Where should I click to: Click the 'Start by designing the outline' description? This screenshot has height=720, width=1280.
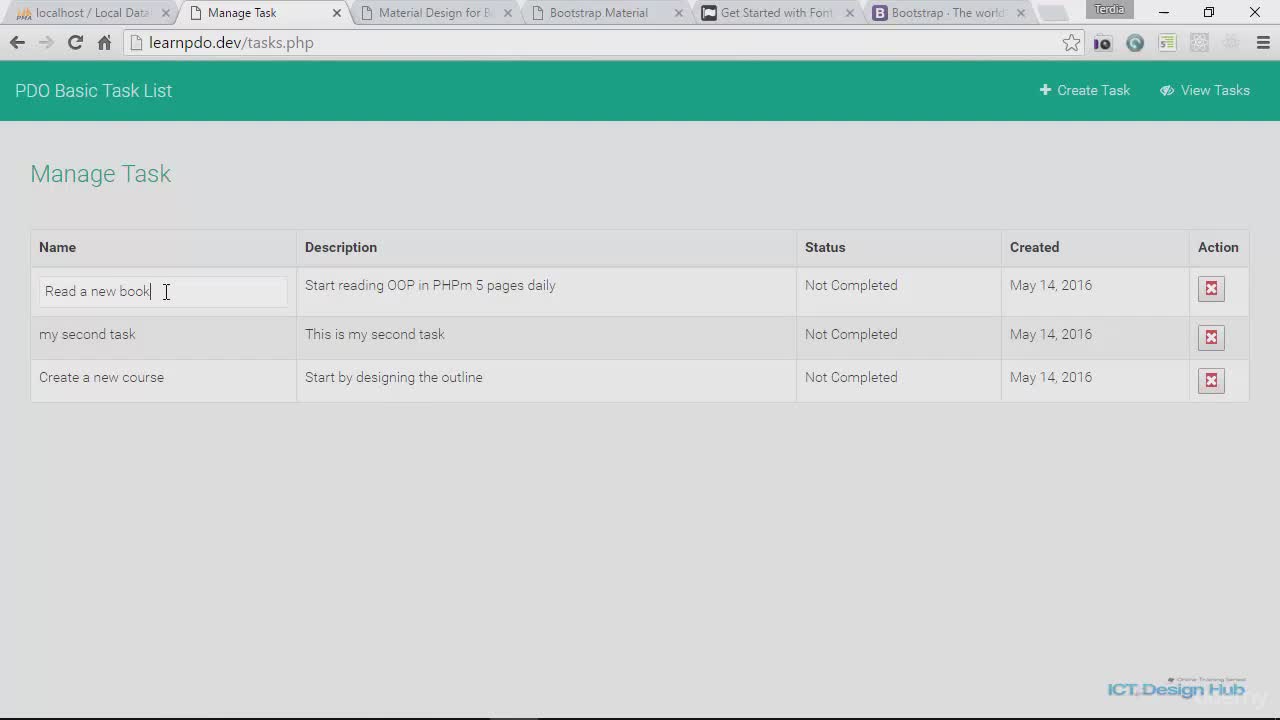(x=393, y=377)
